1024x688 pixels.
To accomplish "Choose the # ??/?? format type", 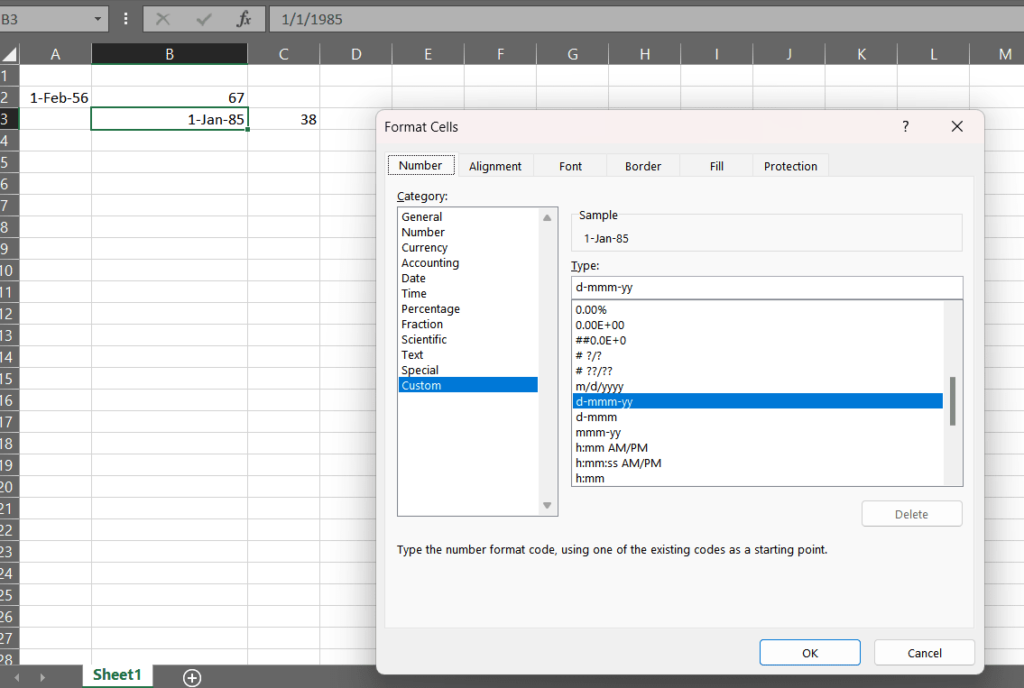I will click(758, 371).
